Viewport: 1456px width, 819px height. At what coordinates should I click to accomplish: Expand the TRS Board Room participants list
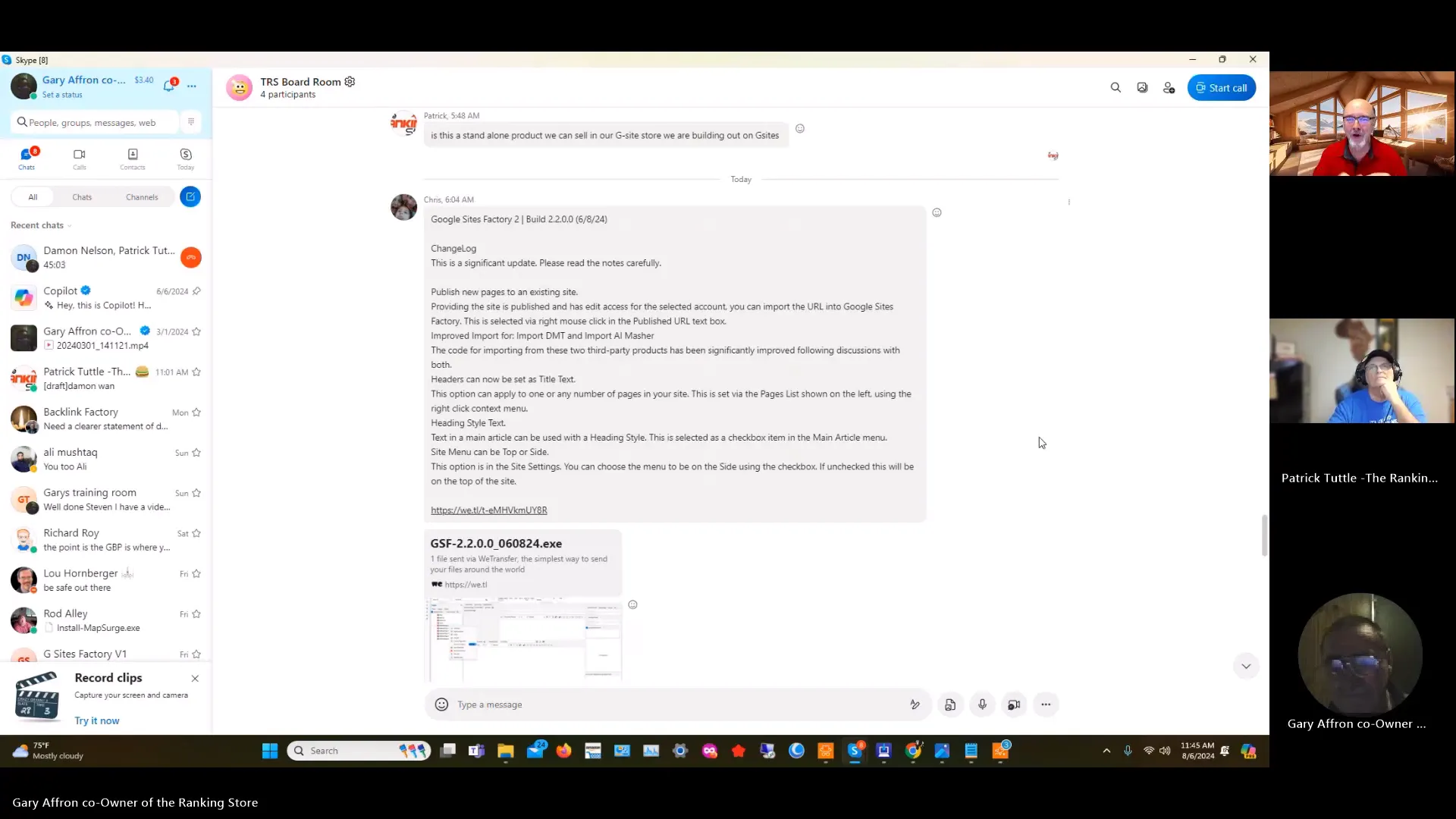coord(287,94)
